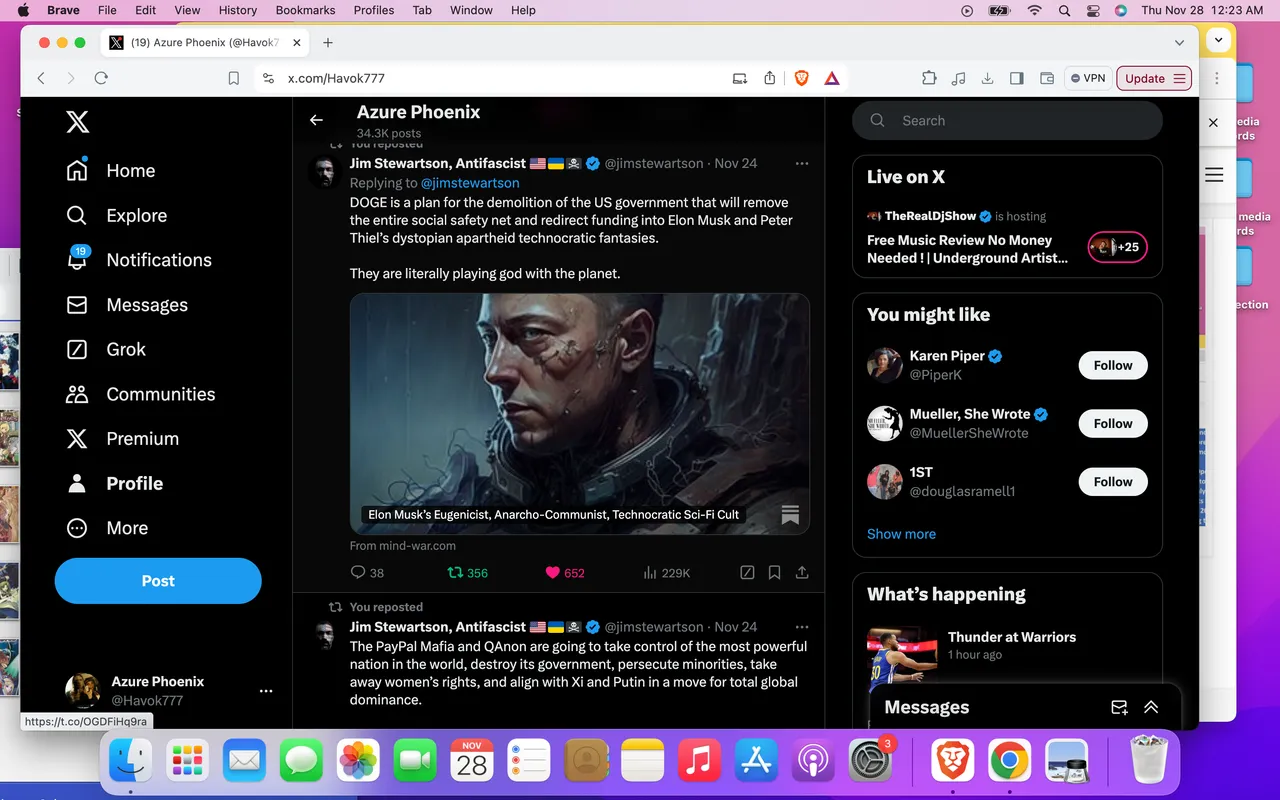Expand the Messages drawer
This screenshot has width=1280, height=800.
(1151, 707)
